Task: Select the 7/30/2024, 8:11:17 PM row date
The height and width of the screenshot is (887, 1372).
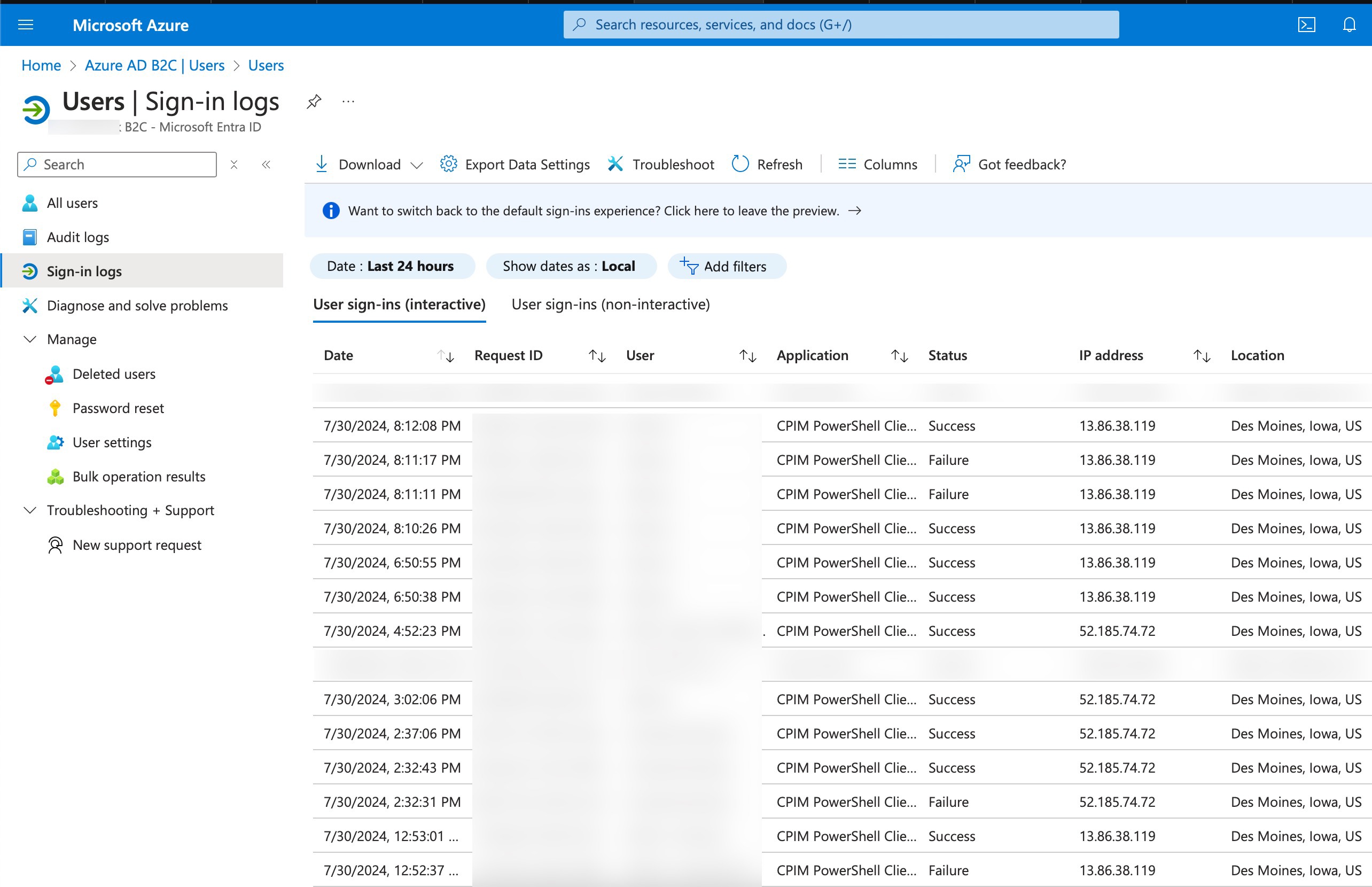Action: 392,460
